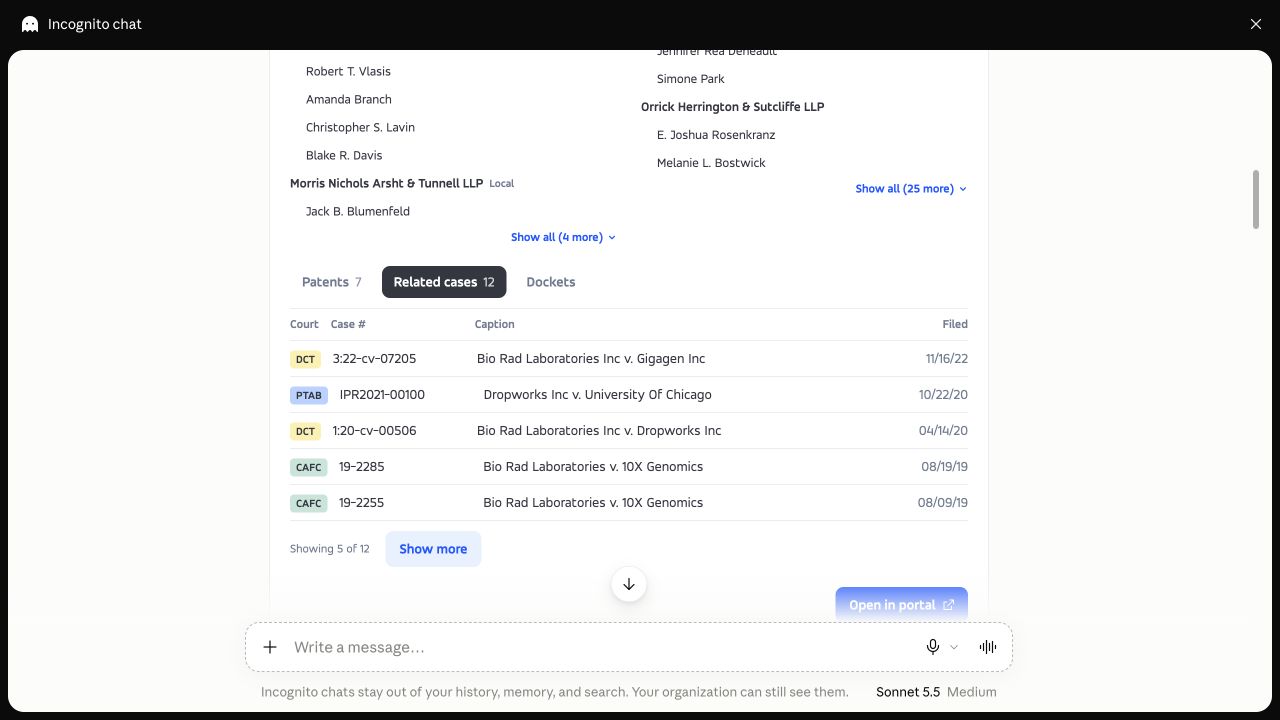Expand Show all (25 more) attorneys
Screen dimensions: 1280x720
coord(911,188)
